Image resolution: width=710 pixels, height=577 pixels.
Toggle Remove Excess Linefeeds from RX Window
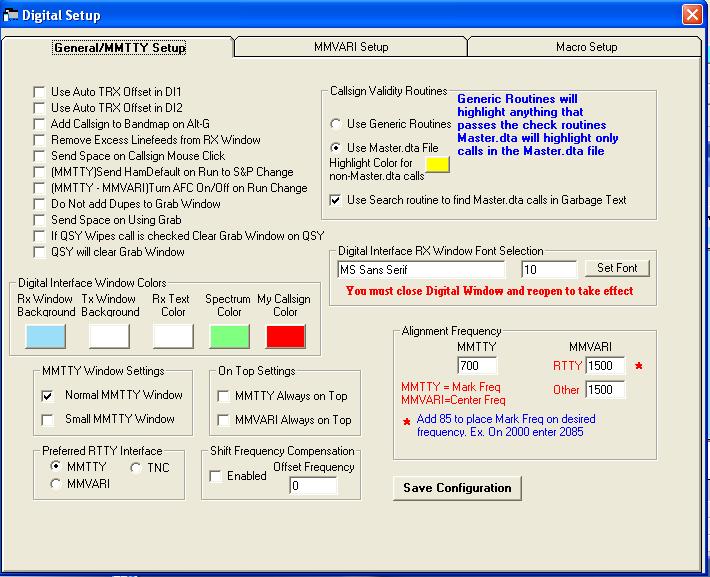39,140
